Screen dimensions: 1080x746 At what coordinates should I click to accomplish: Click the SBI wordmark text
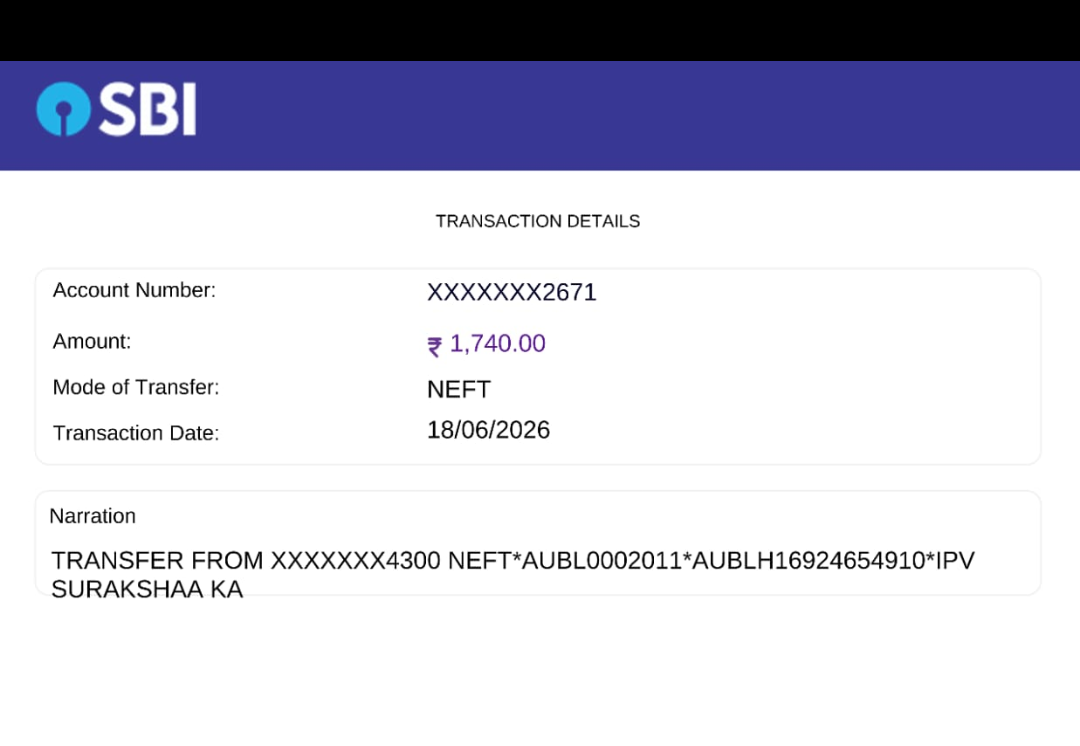(x=148, y=109)
